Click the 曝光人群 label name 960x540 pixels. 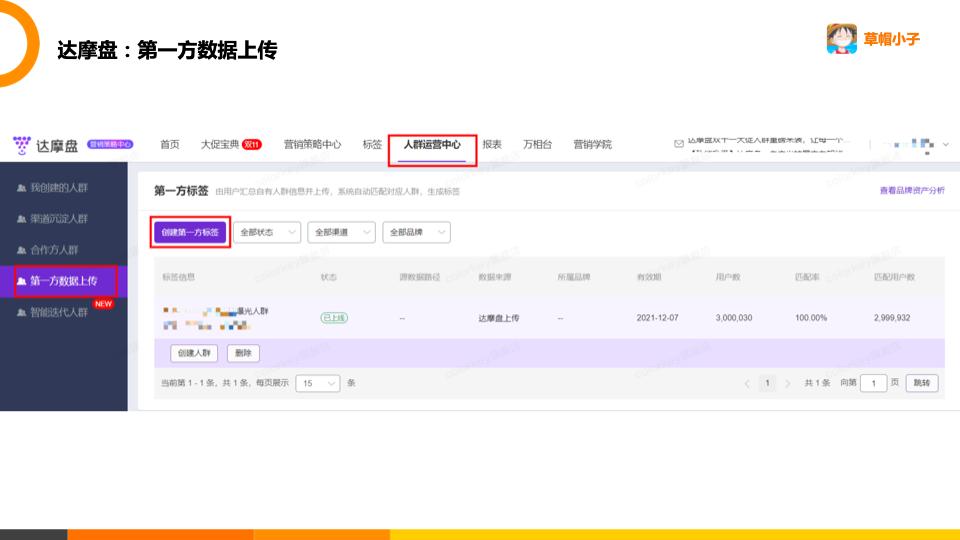pyautogui.click(x=253, y=311)
